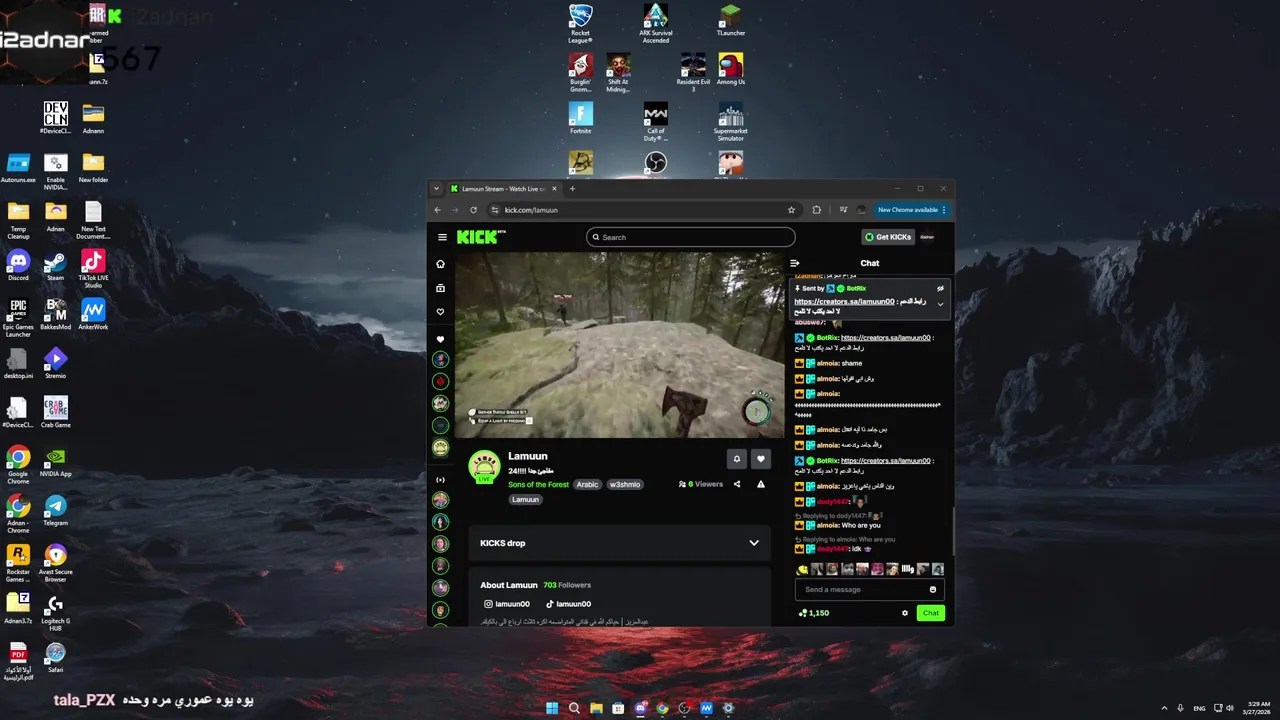1280x720 pixels.
Task: Expand the pinned message chevron
Action: point(940,304)
